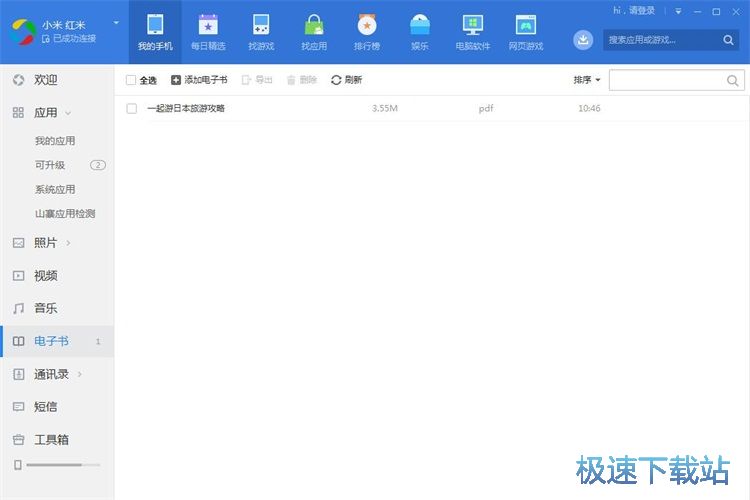
Task: Click hi, 请登录 login link
Action: tap(634, 11)
